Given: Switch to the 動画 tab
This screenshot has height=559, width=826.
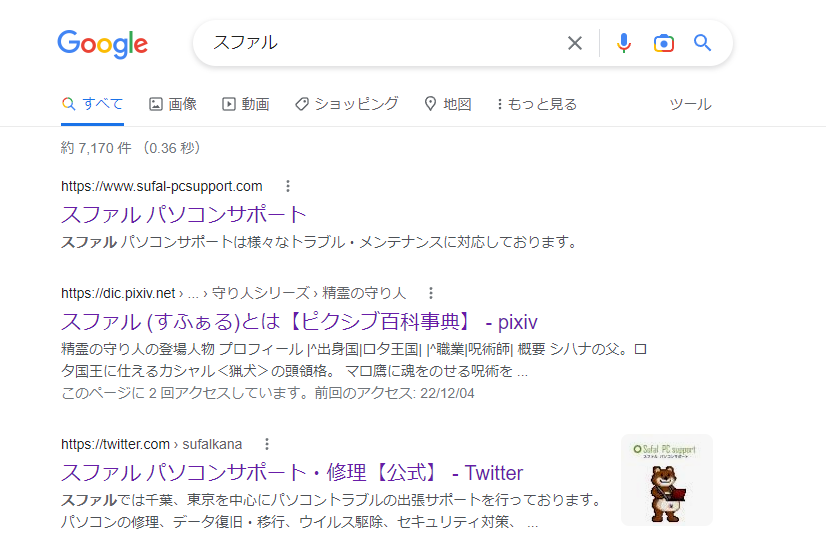Looking at the screenshot, I should point(245,104).
